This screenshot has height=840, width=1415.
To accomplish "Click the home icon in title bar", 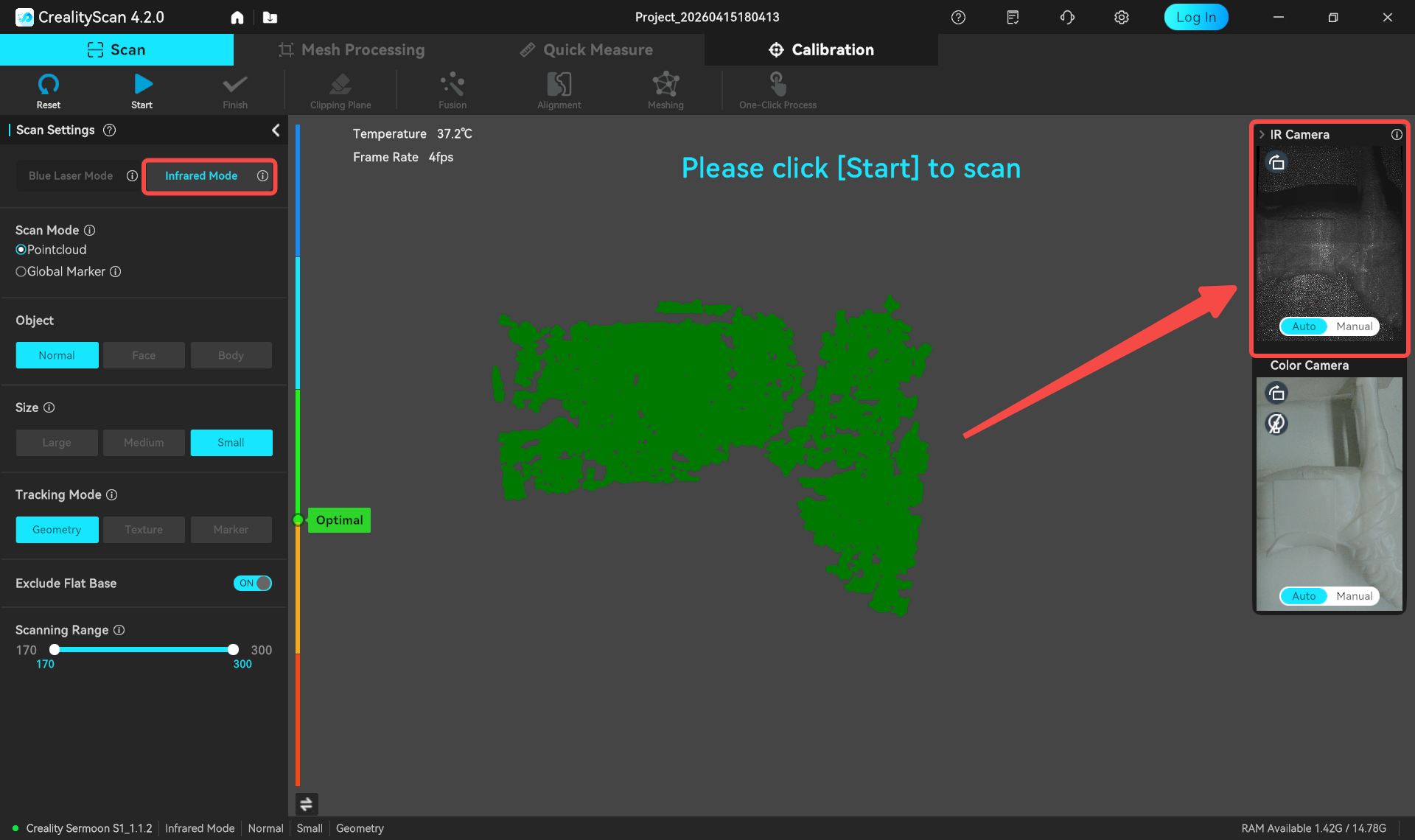I will pyautogui.click(x=237, y=17).
